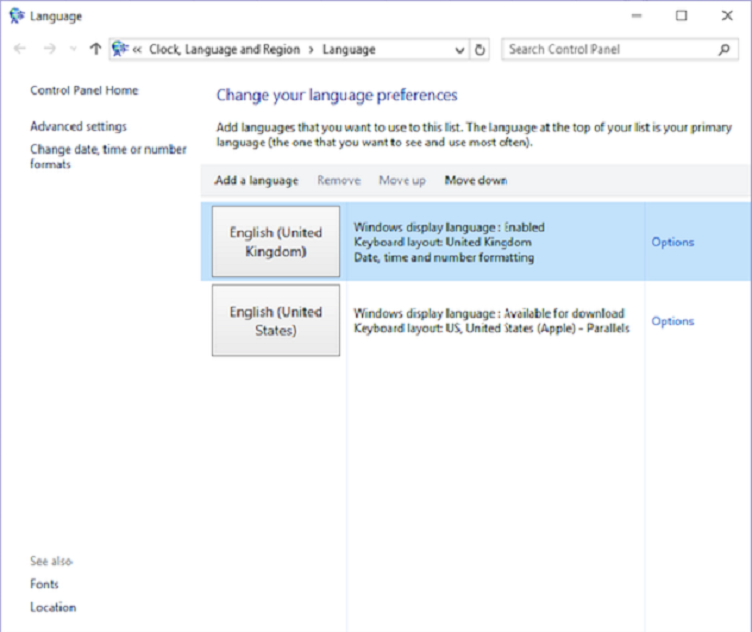Click the Language breadcrumb segment
Screen dimensions: 752x632
(349, 49)
